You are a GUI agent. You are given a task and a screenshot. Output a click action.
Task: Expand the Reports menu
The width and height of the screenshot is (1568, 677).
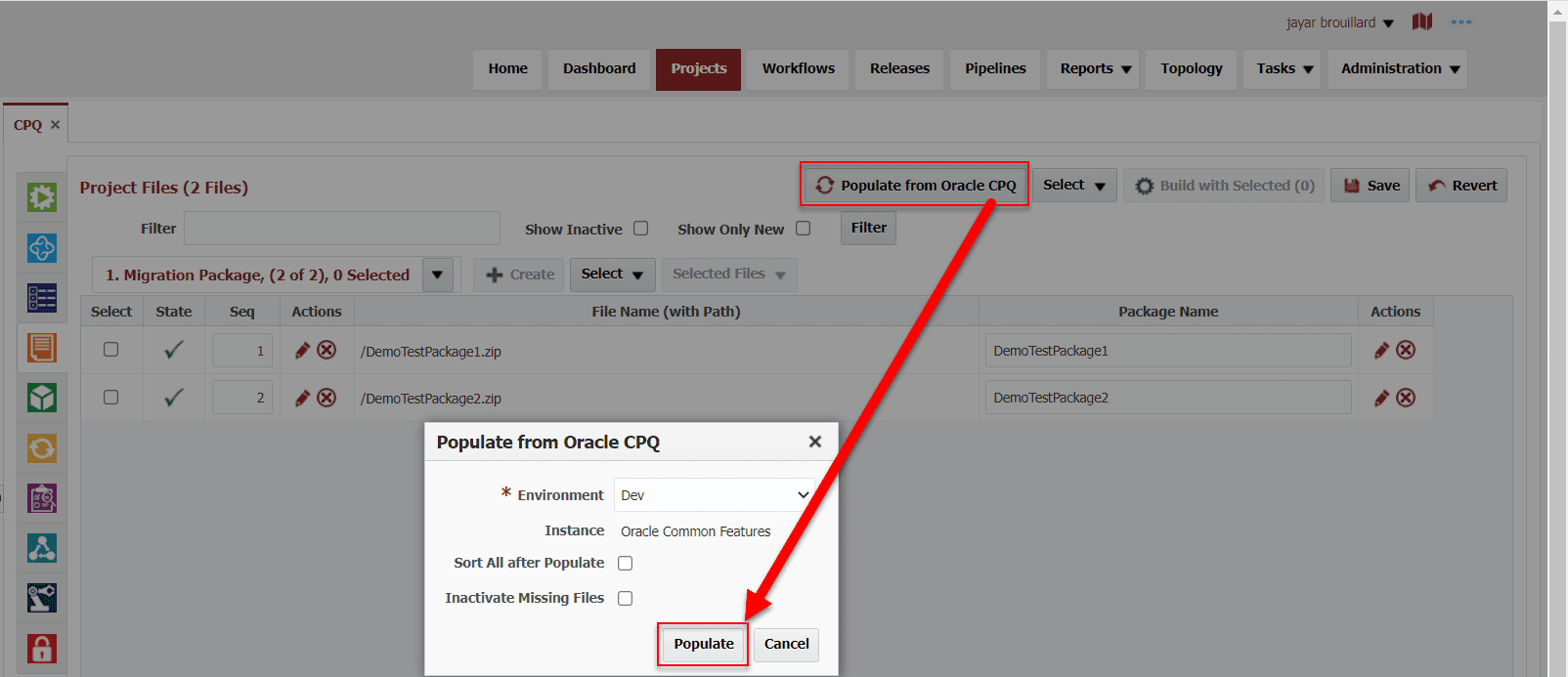tap(1095, 68)
